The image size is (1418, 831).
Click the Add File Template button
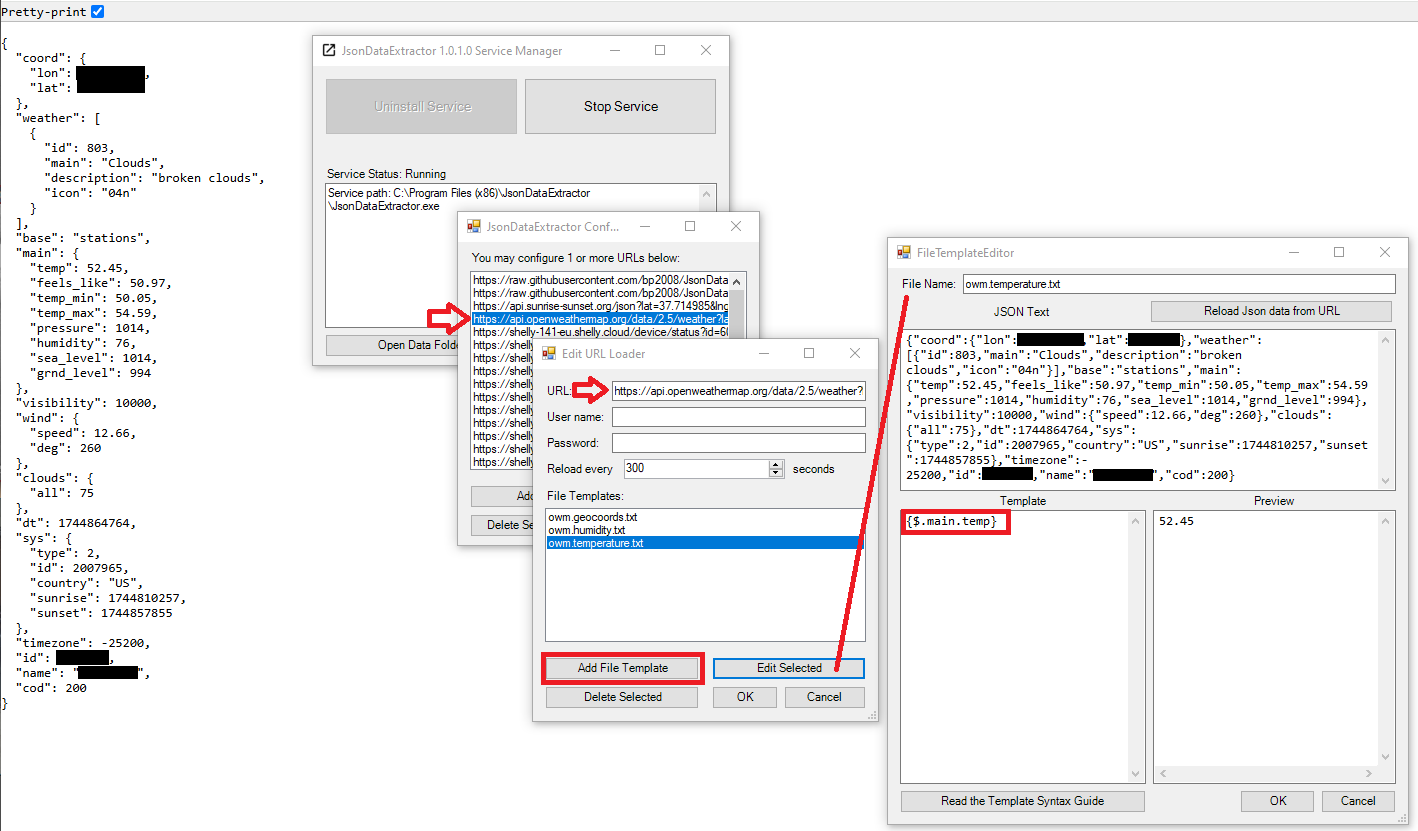tap(623, 668)
